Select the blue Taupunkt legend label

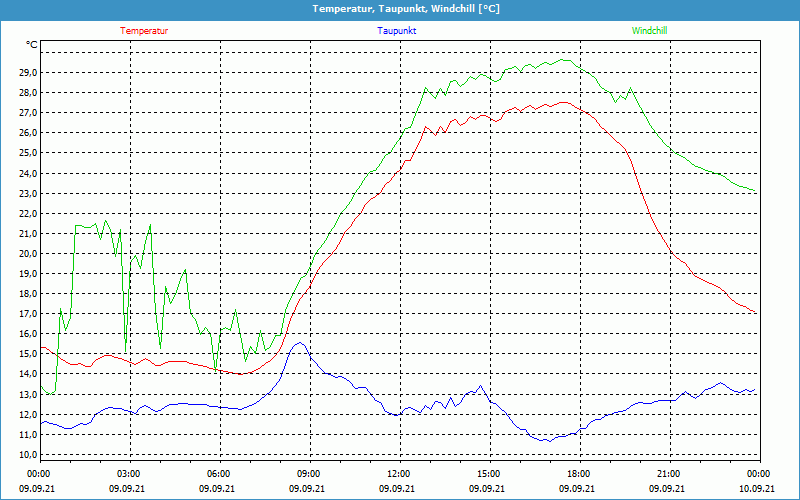point(397,31)
